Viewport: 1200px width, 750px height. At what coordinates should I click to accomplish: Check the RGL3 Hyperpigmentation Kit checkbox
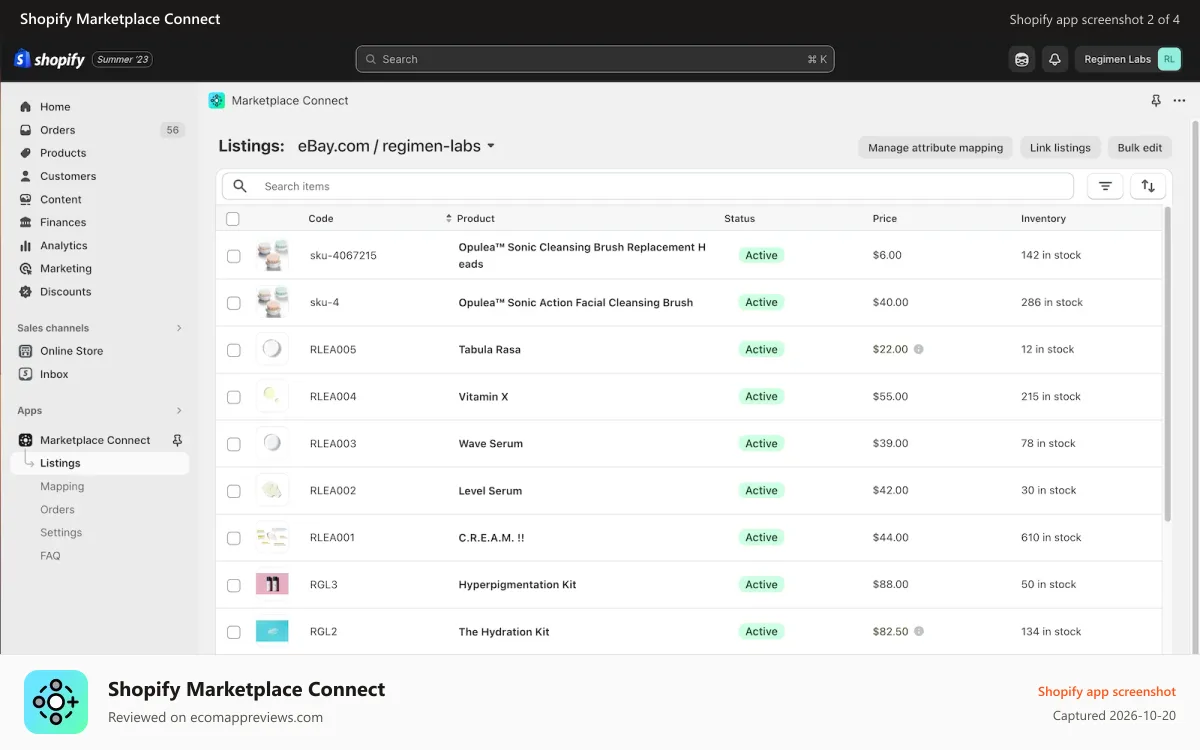tap(233, 585)
